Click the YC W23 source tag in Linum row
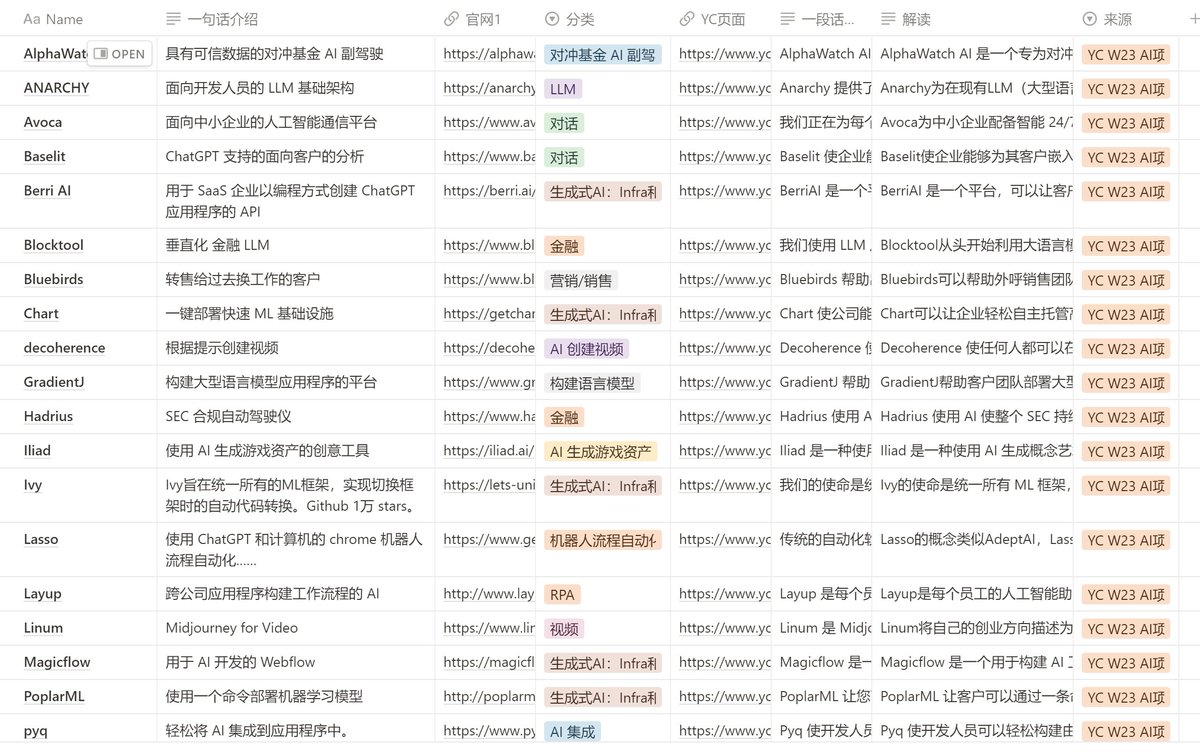Viewport: 1200px width, 752px height. (1126, 629)
